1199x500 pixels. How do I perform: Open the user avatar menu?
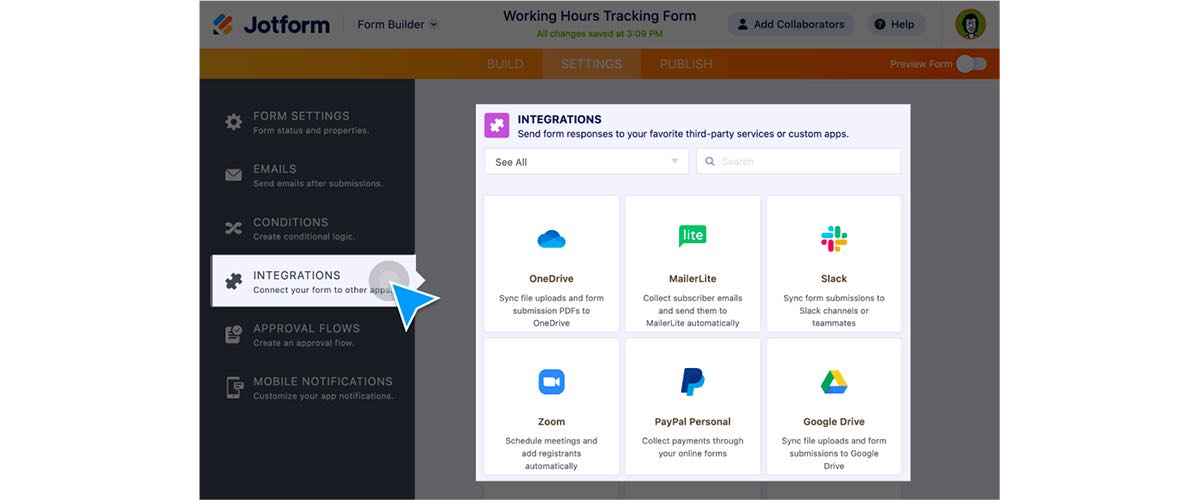click(x=970, y=24)
